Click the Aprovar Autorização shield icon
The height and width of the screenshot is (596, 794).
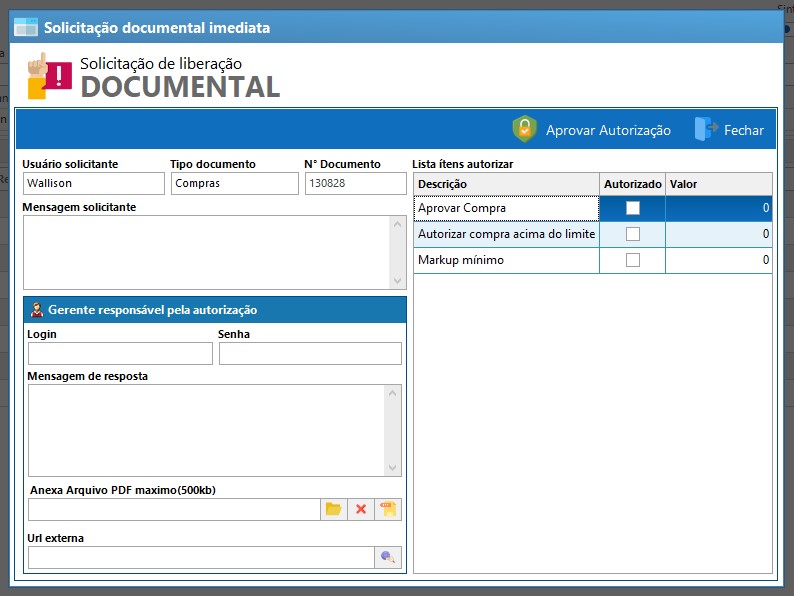click(x=524, y=129)
